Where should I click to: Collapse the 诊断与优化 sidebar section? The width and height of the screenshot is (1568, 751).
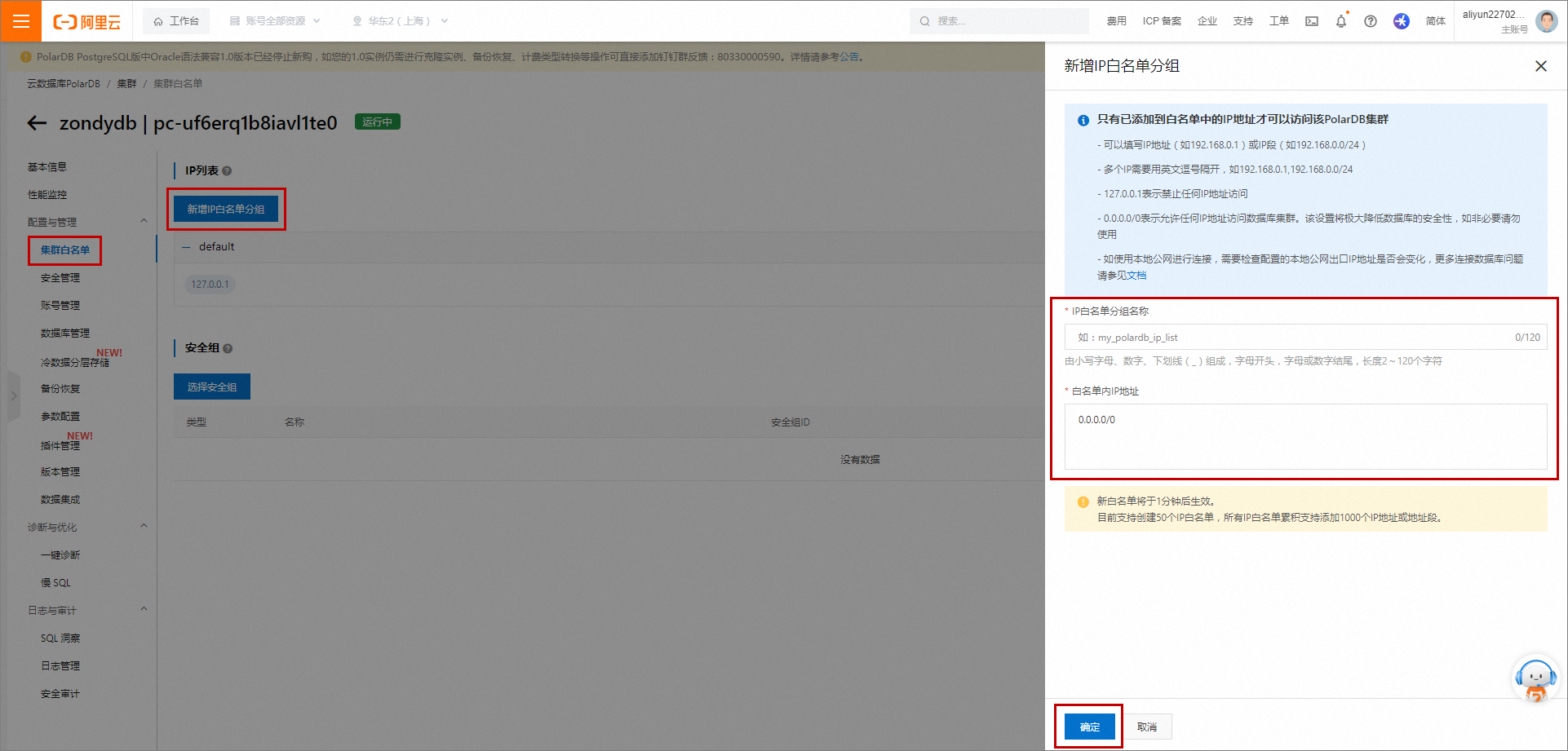tap(144, 526)
